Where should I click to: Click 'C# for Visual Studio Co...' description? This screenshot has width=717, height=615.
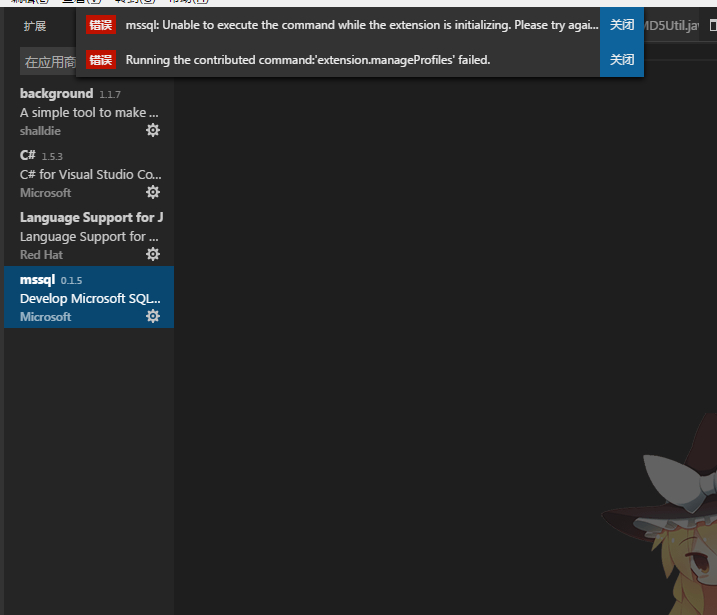point(91,174)
